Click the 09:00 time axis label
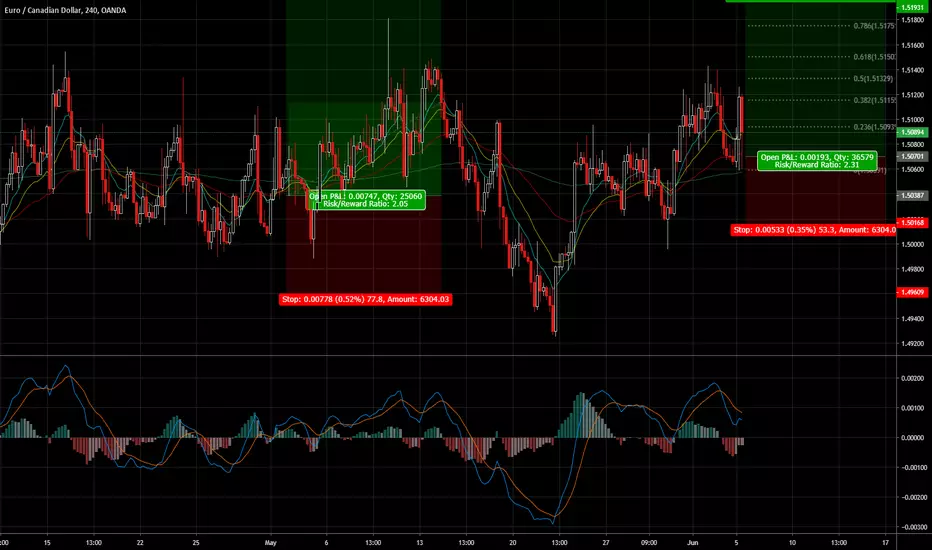 coord(649,542)
